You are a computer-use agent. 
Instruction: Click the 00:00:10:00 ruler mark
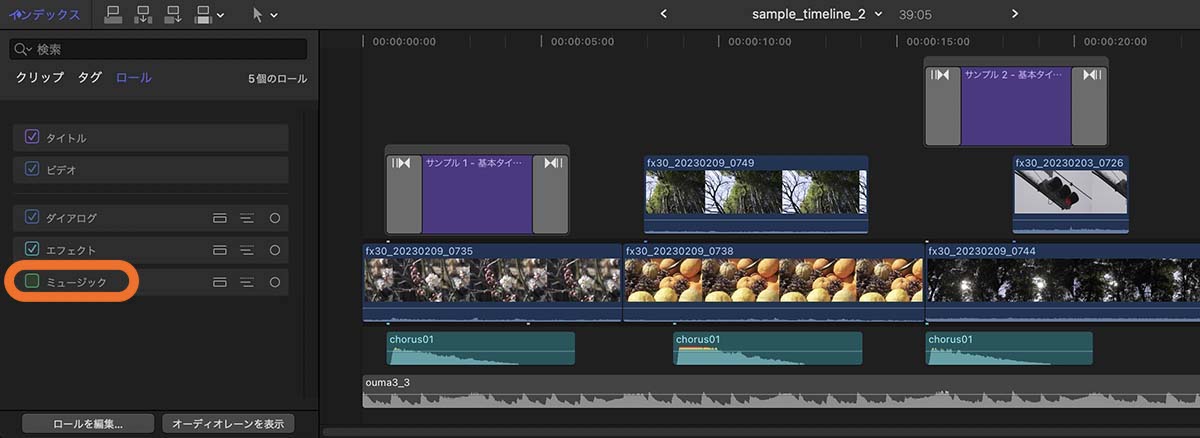click(760, 42)
